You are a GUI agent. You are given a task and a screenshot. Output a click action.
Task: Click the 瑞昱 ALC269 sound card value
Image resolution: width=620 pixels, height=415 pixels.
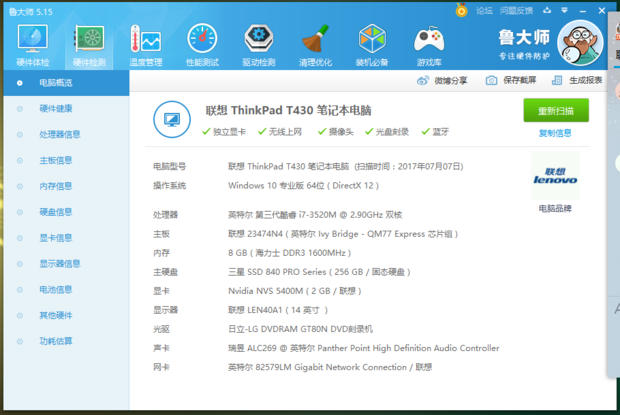tap(364, 348)
